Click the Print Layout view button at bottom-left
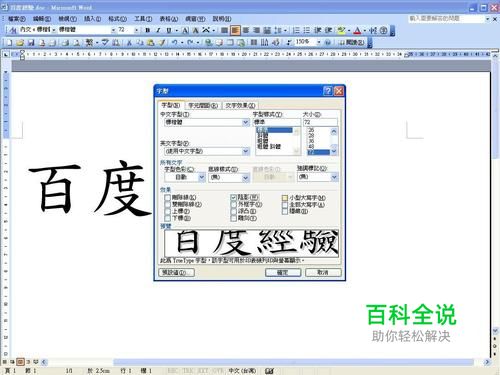The width and height of the screenshot is (500, 375). (x=20, y=361)
